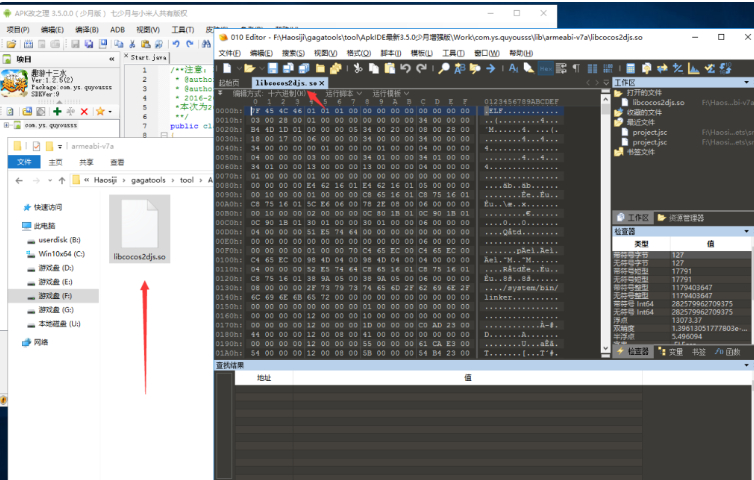
Task: Open the calculator icon in 010 Editor toolbar
Action: point(630,68)
